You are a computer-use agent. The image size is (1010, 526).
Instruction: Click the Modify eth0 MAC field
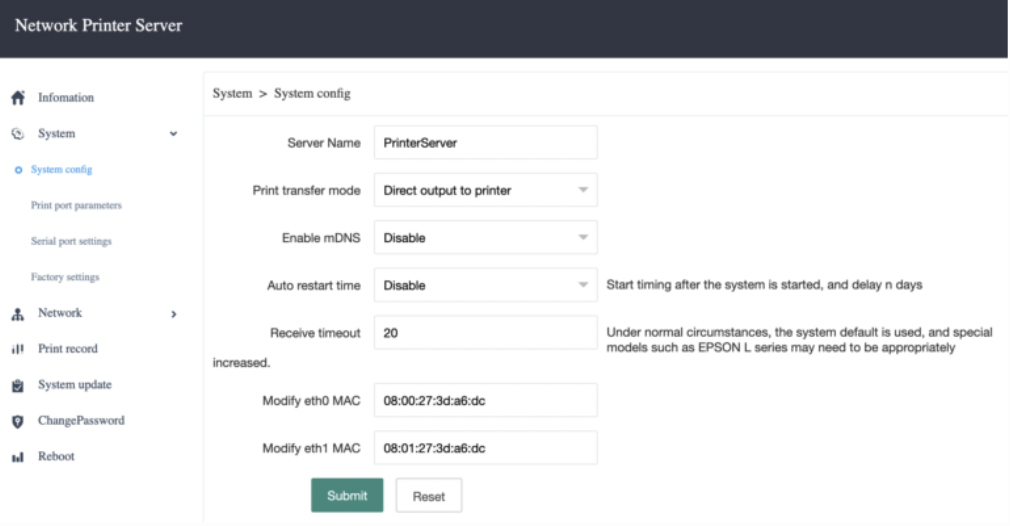pyautogui.click(x=485, y=401)
